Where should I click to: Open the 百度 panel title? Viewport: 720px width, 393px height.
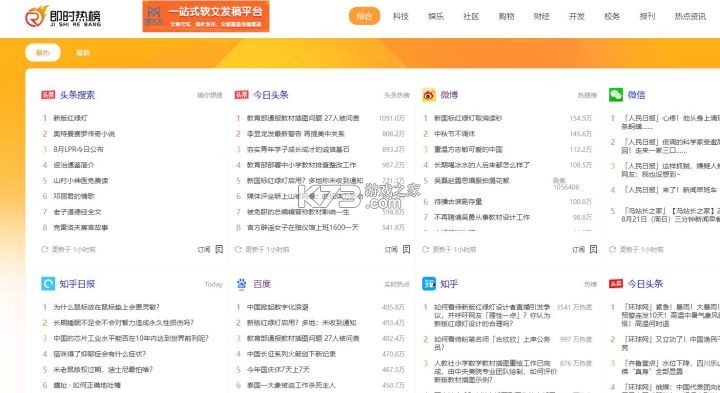tap(262, 284)
